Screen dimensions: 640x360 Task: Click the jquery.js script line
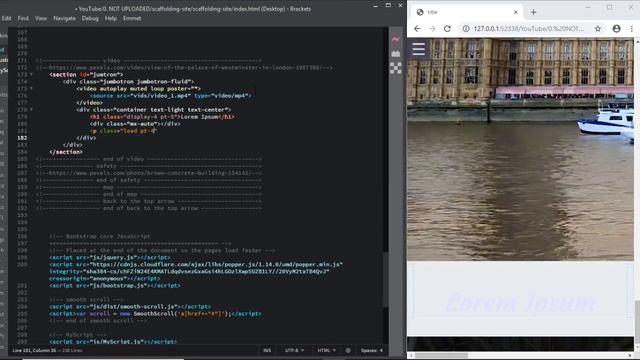point(110,258)
